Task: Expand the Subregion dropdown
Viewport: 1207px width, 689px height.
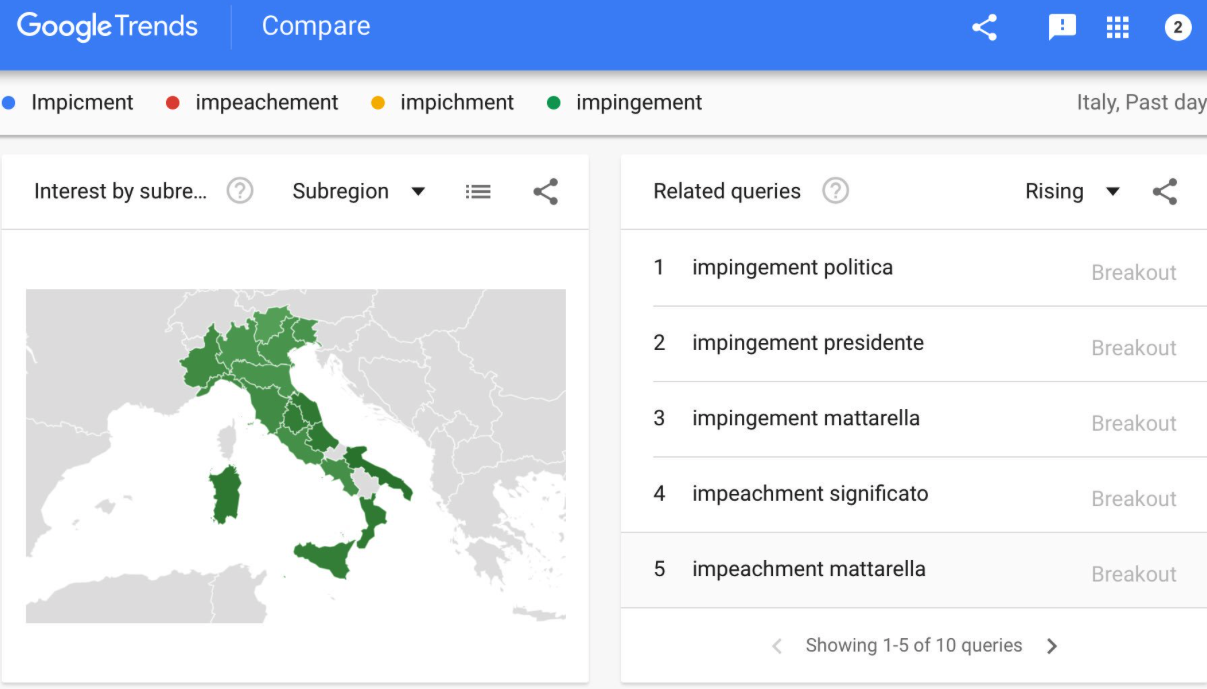Action: 359,191
